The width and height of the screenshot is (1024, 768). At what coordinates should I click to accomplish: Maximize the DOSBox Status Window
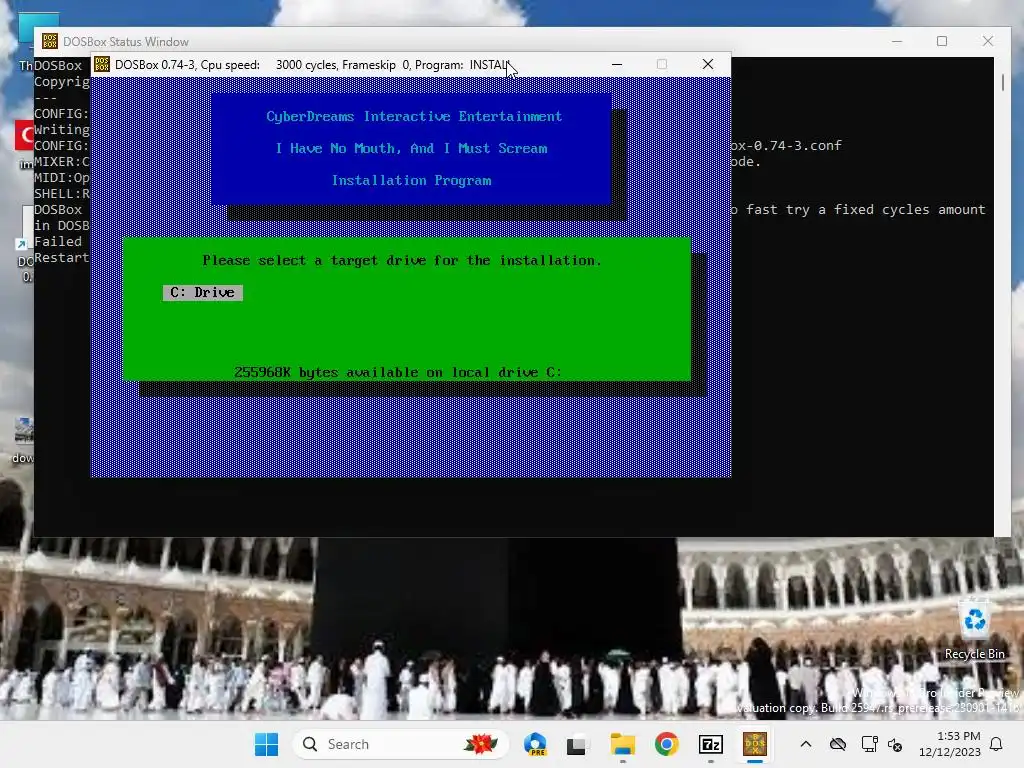tap(942, 41)
